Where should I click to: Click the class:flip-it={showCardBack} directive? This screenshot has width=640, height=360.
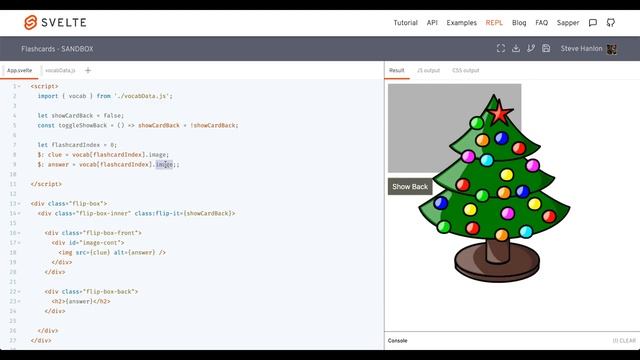point(185,213)
